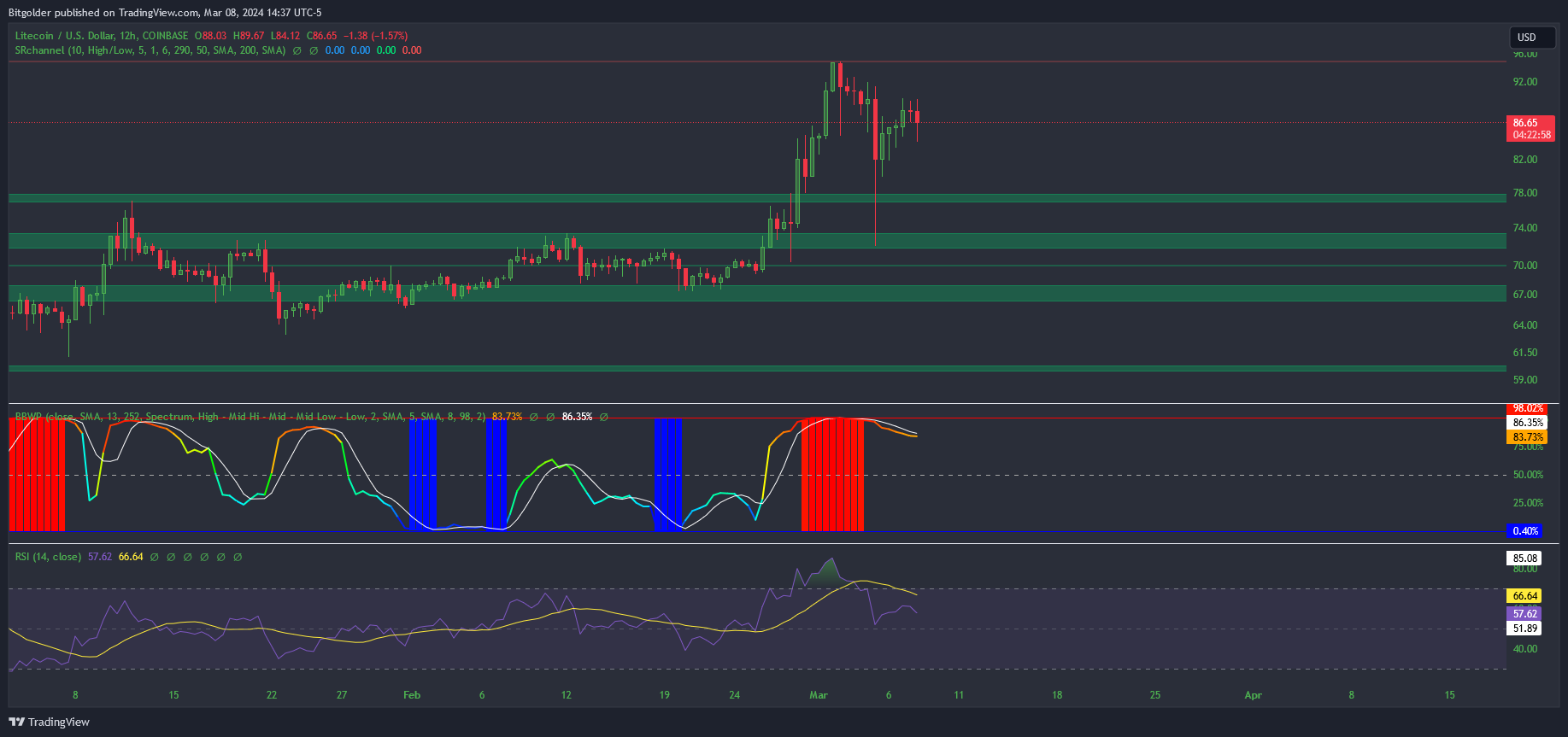
Task: Click the purple 57.62 RSI legend value
Action: coord(100,557)
